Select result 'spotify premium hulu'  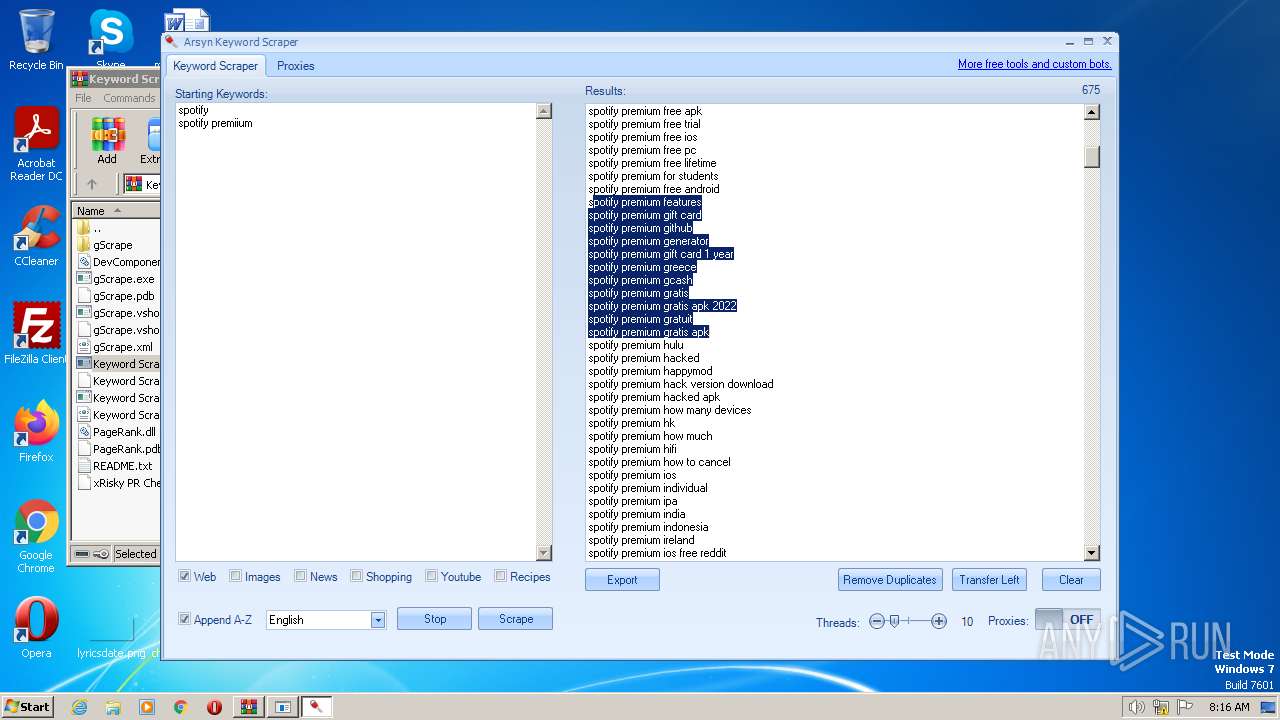[636, 345]
